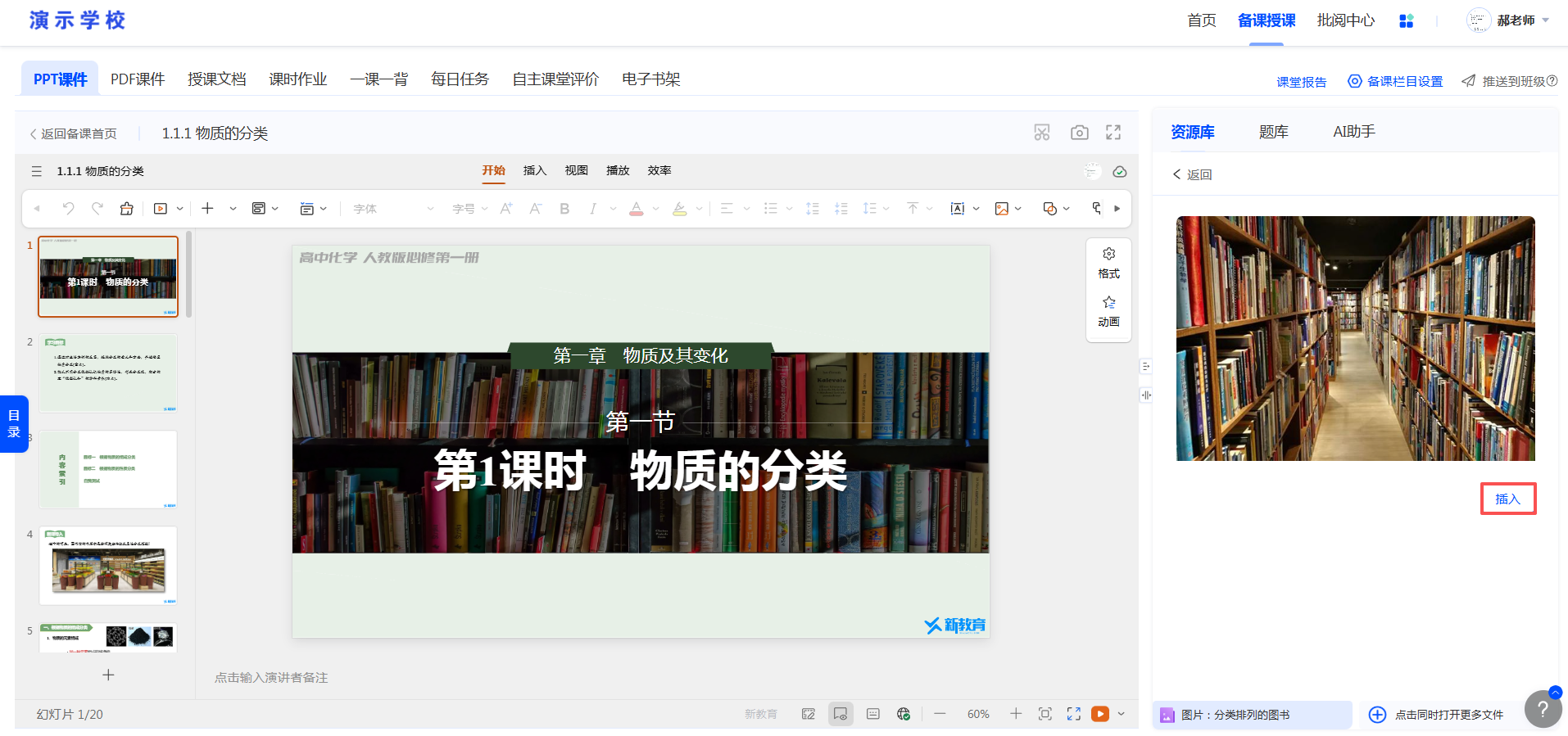
Task: Open the slideshow options arrow in status bar
Action: coord(1122,714)
